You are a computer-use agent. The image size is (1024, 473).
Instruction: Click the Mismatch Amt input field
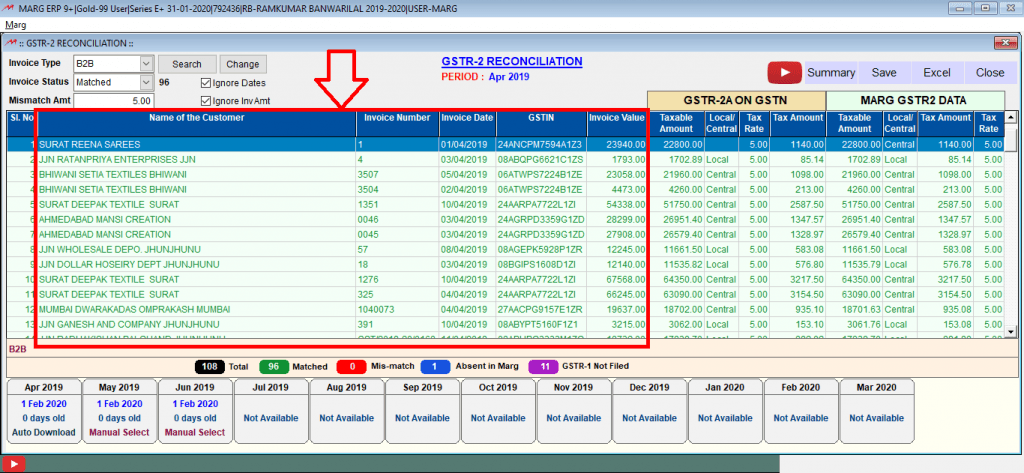114,101
